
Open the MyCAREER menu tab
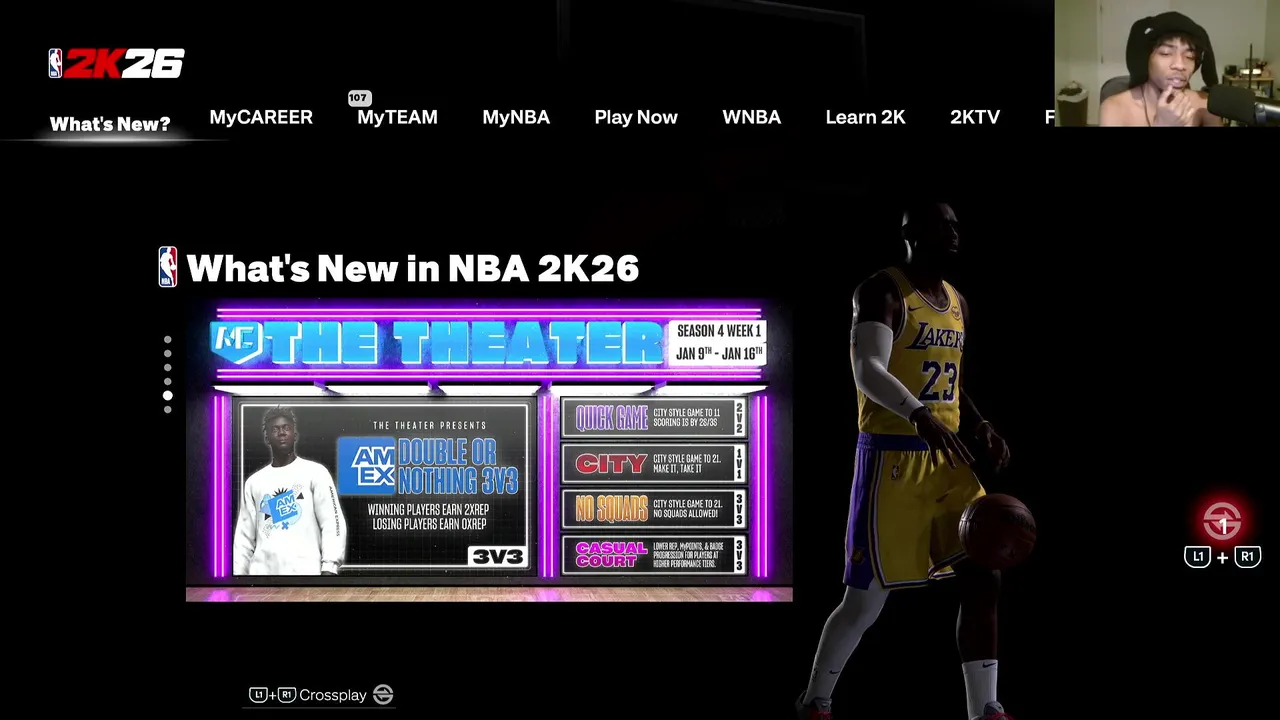click(261, 117)
